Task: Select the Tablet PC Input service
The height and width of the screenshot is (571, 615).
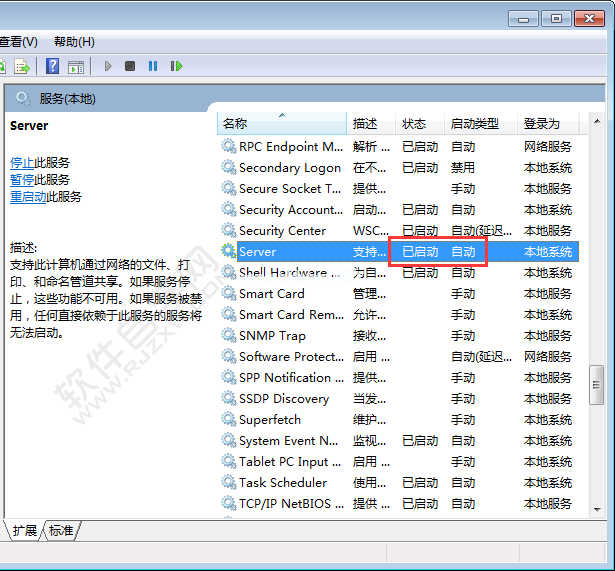Action: point(398,461)
